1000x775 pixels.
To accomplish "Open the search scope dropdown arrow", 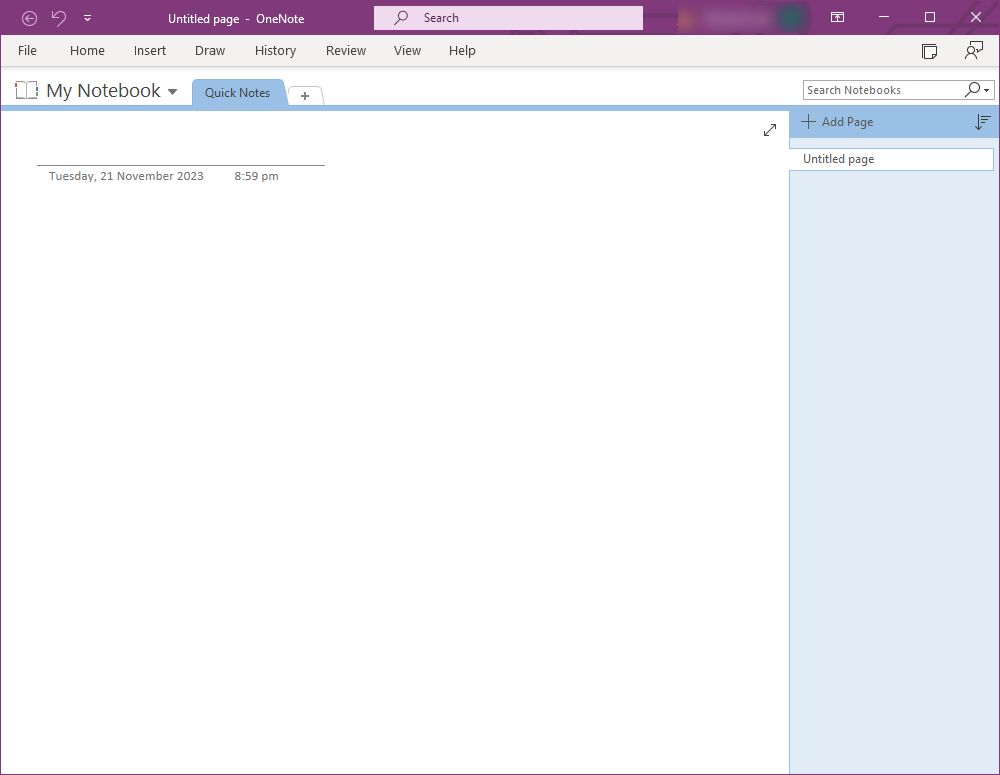I will coord(987,90).
